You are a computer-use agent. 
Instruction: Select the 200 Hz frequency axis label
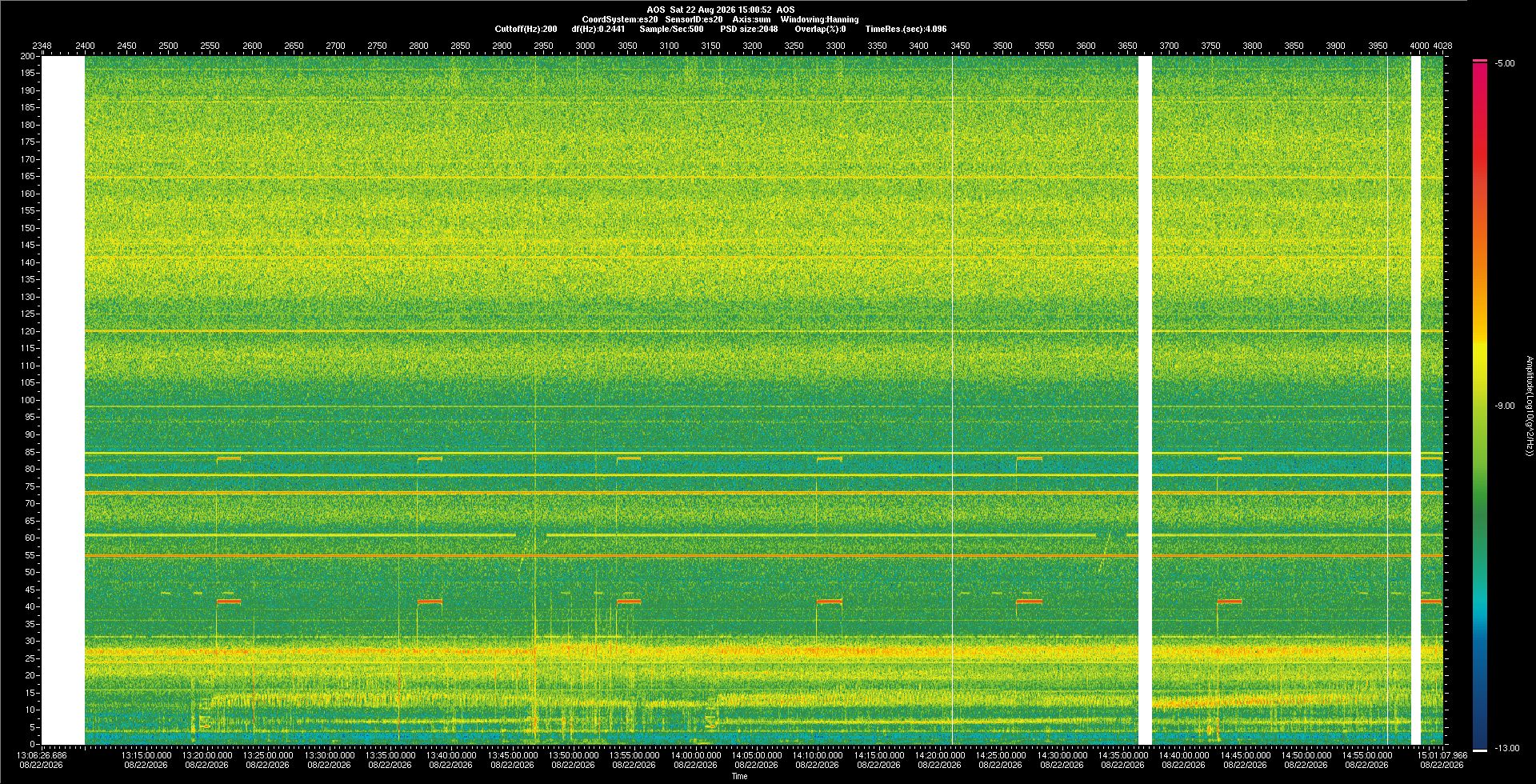click(x=28, y=56)
